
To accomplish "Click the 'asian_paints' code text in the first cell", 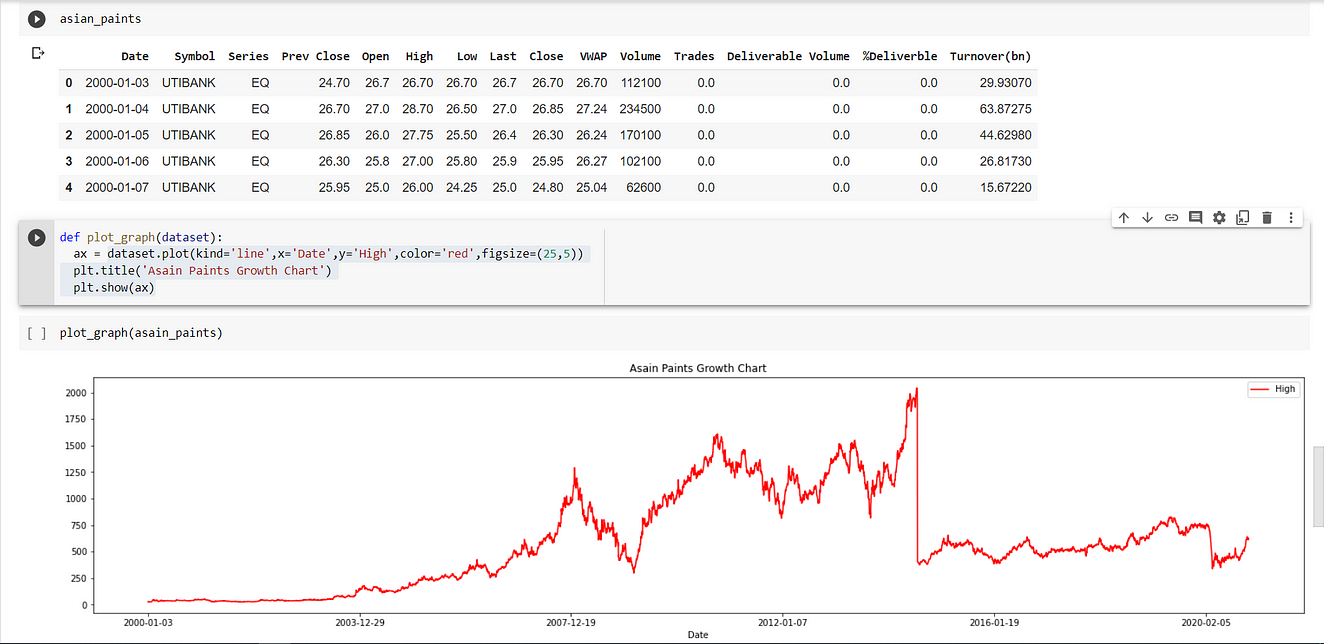I will (x=100, y=19).
